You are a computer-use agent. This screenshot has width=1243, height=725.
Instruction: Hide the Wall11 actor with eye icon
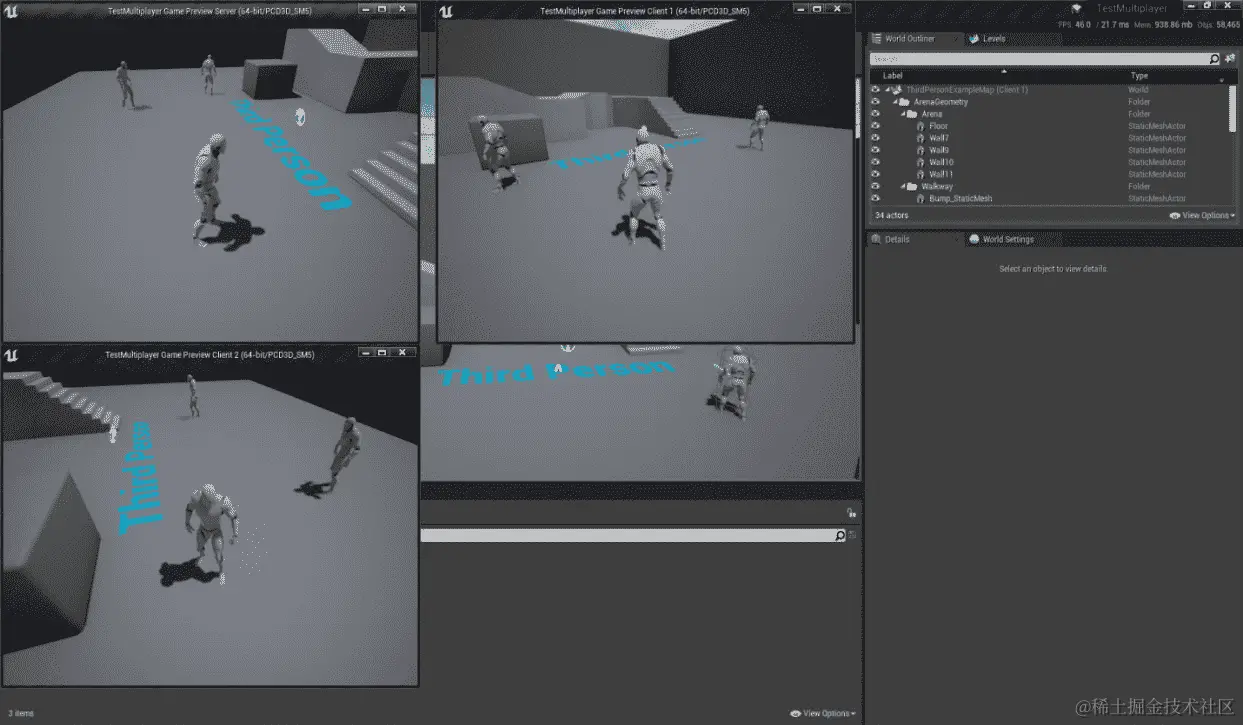(x=876, y=174)
